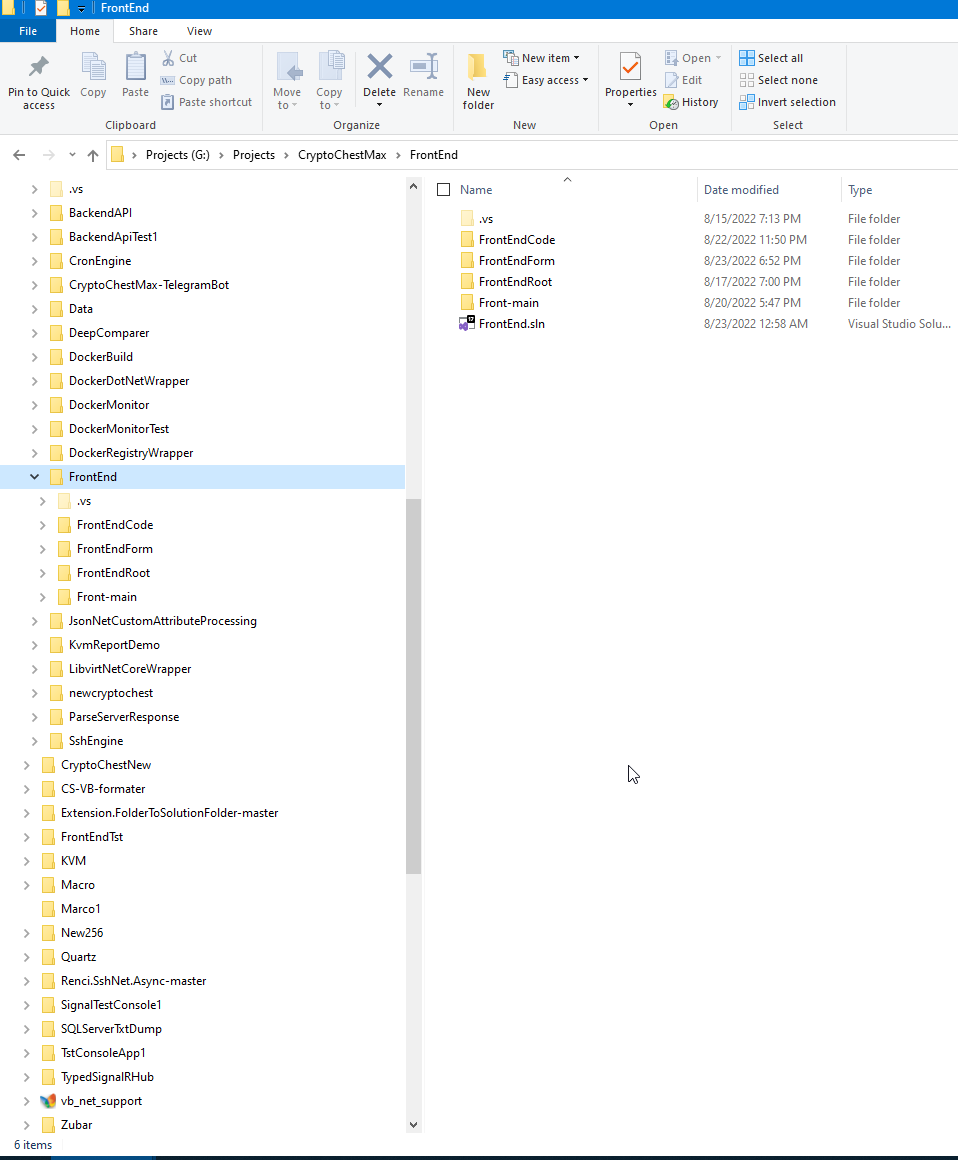The height and width of the screenshot is (1160, 958).
Task: Open the Properties icon
Action: pos(630,67)
